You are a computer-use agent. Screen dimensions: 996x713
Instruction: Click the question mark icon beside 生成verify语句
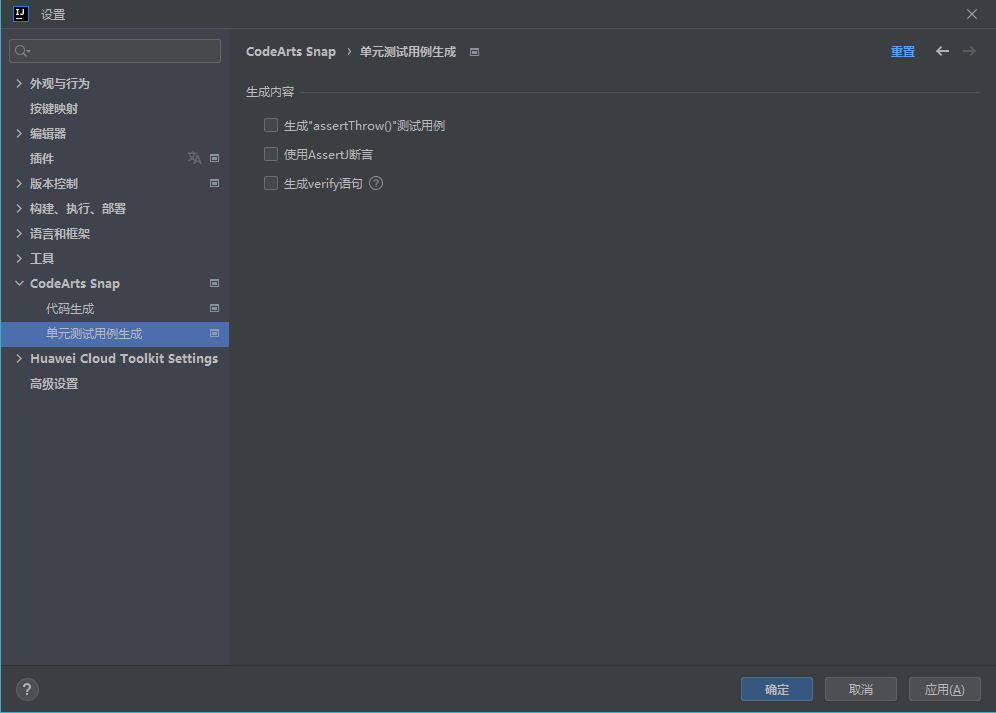[x=375, y=183]
